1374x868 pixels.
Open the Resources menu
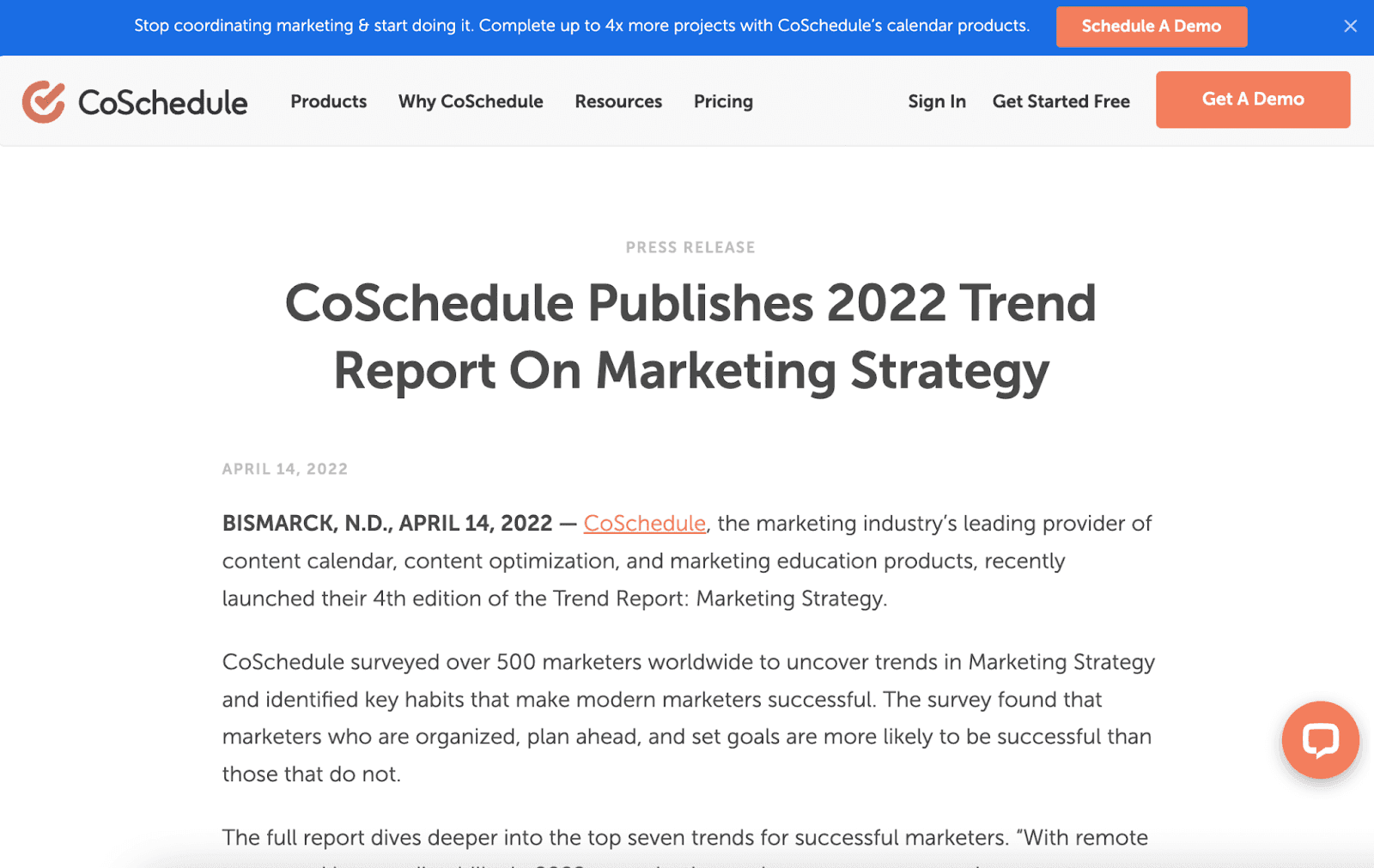618,101
